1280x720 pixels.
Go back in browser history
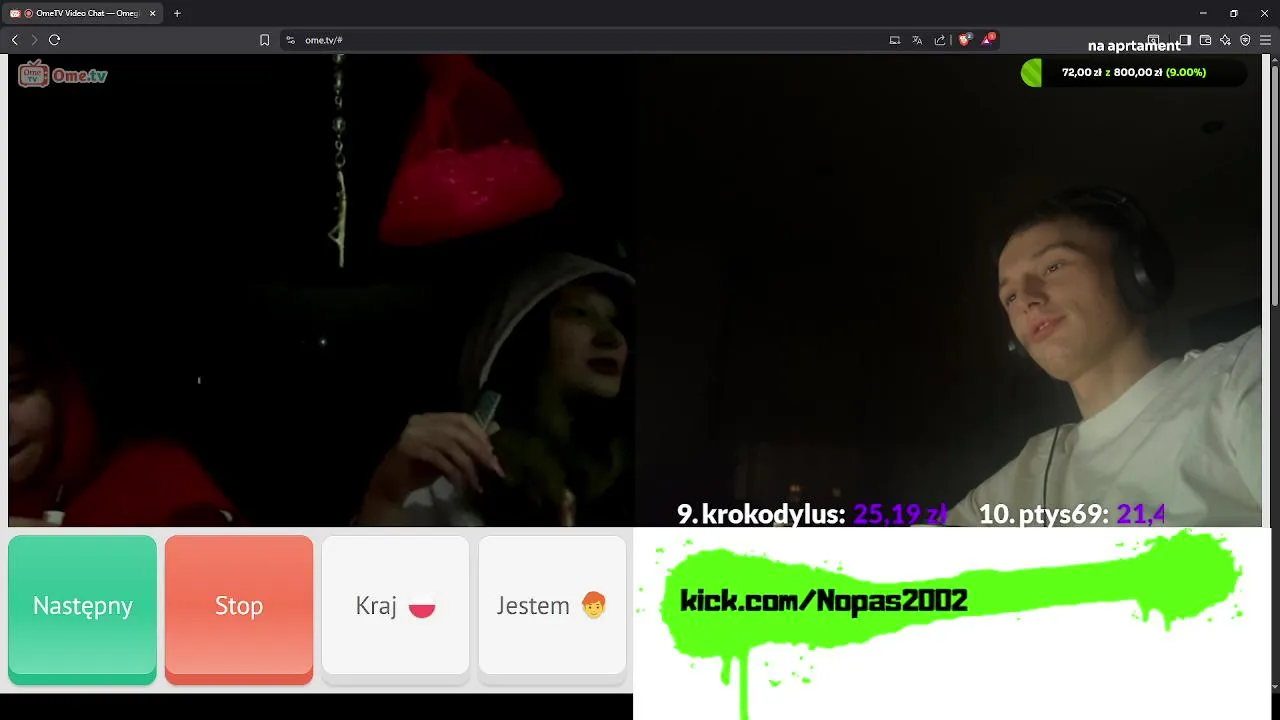14,40
